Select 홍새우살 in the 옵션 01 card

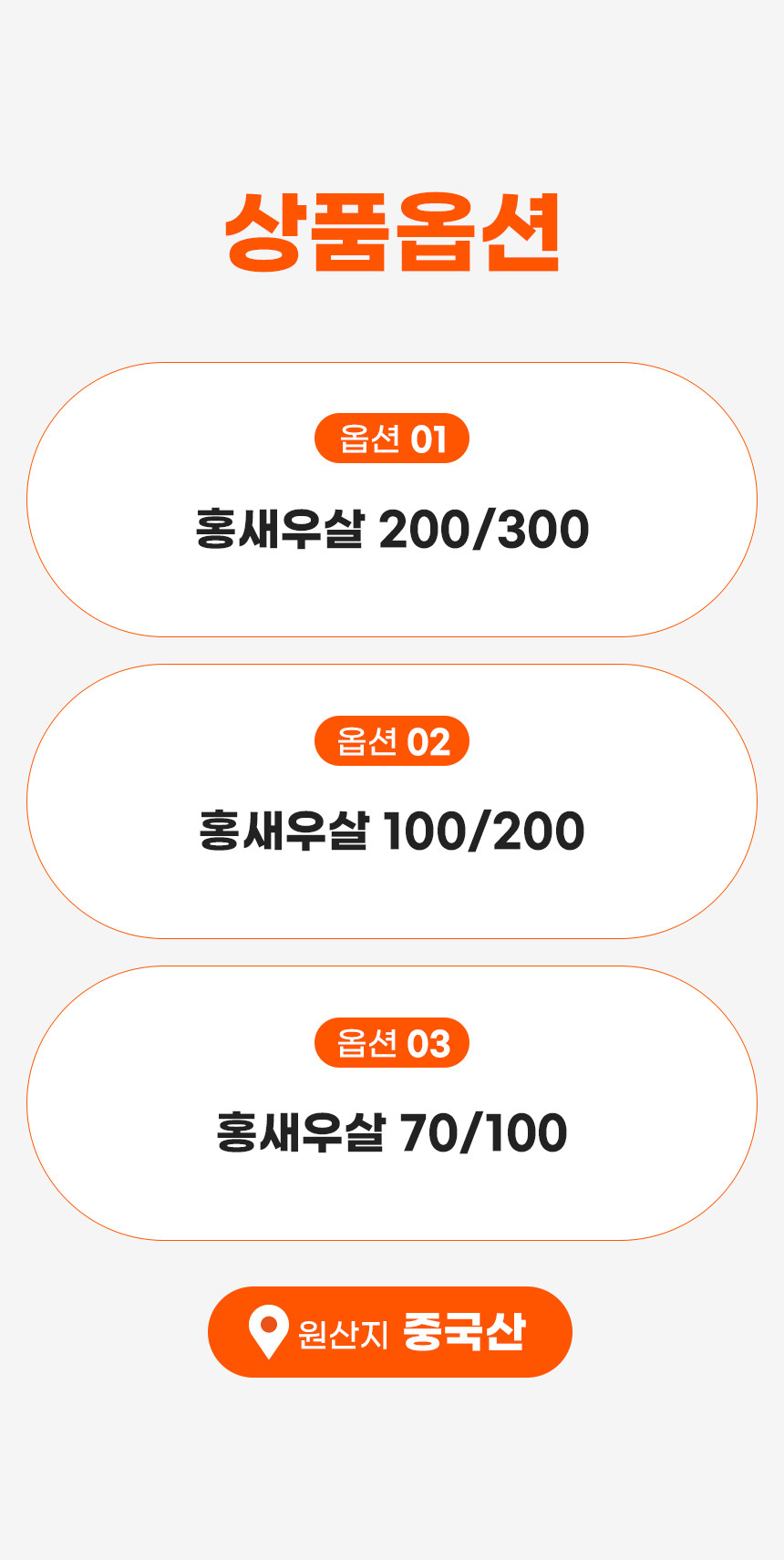pyautogui.click(x=280, y=529)
